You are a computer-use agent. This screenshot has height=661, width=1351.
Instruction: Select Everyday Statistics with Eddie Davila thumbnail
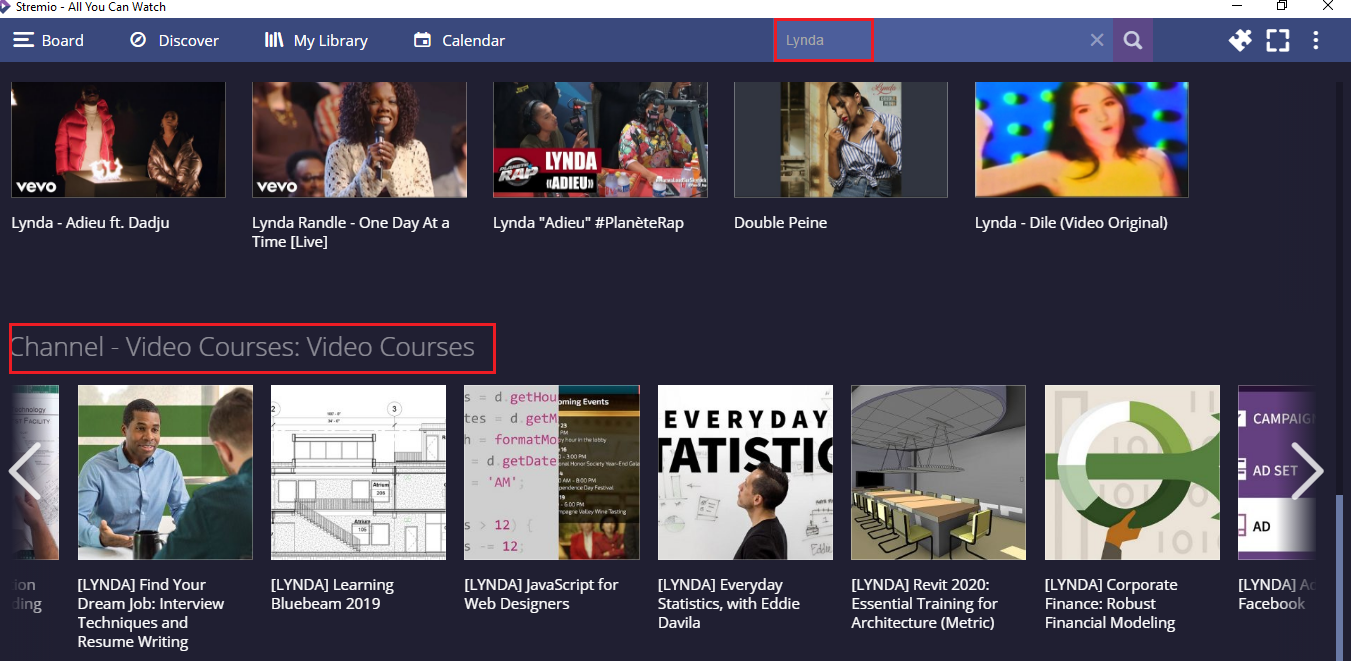point(745,472)
